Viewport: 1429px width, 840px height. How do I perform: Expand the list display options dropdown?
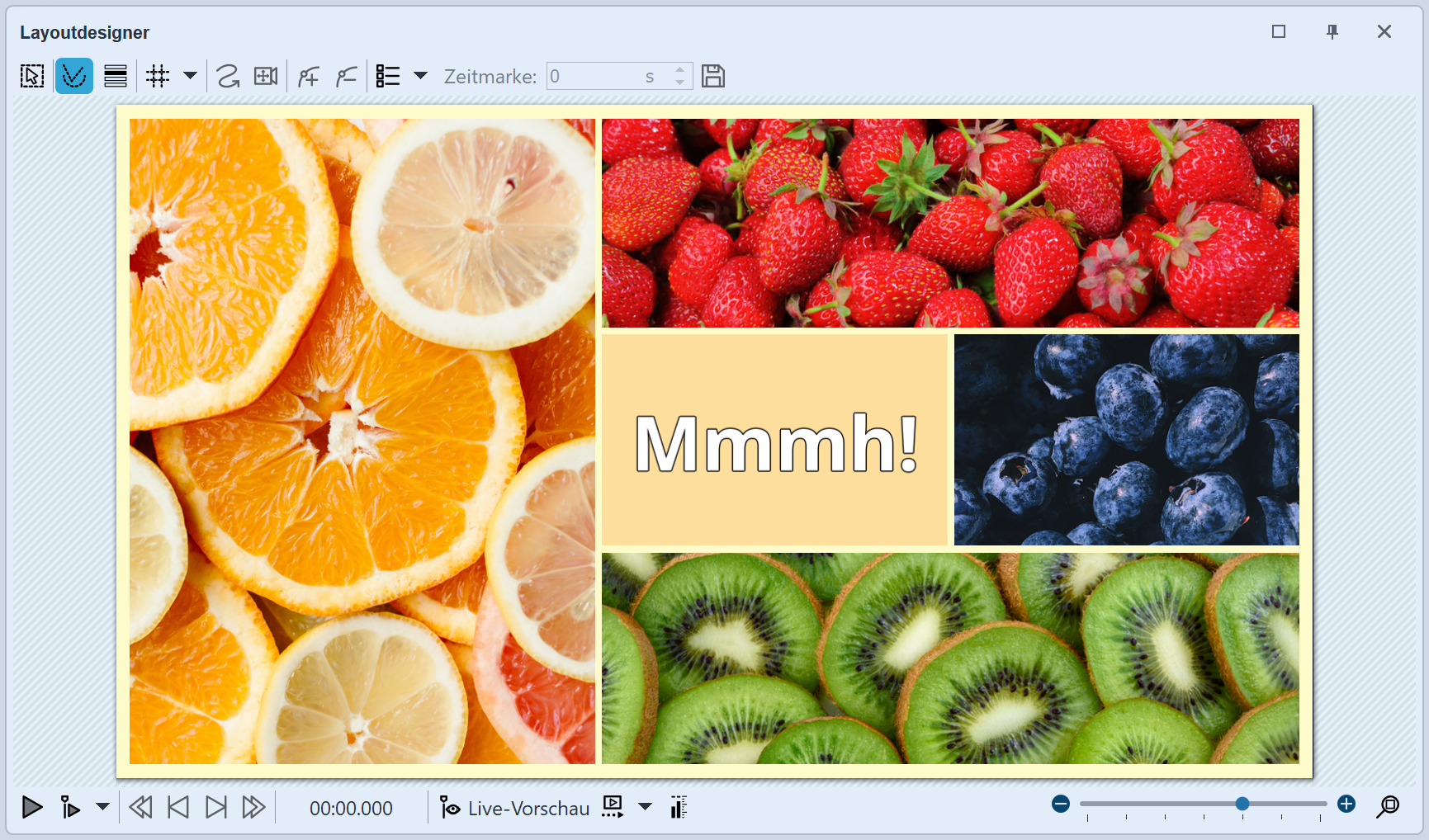421,76
